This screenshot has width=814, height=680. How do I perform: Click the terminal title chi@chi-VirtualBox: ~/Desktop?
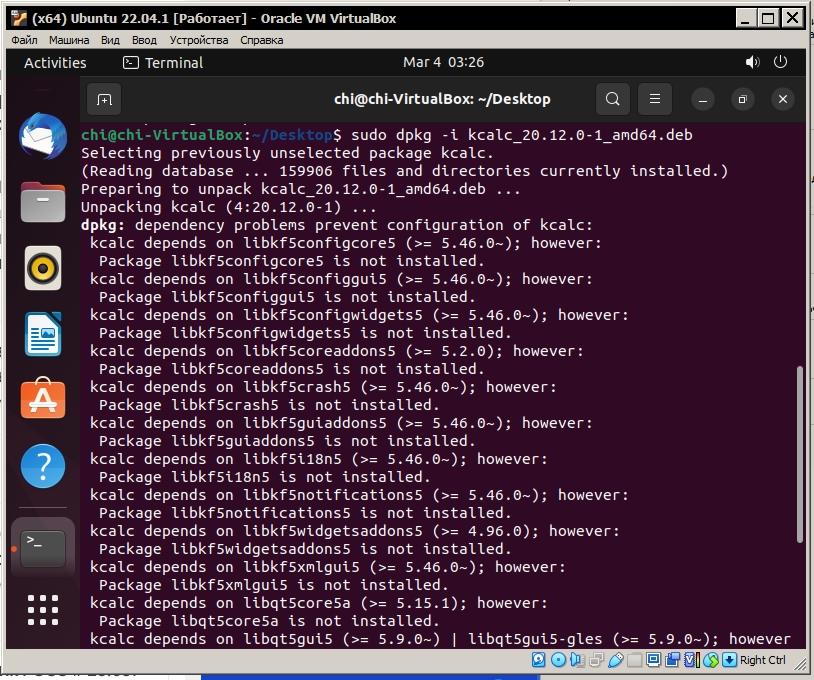tap(442, 99)
